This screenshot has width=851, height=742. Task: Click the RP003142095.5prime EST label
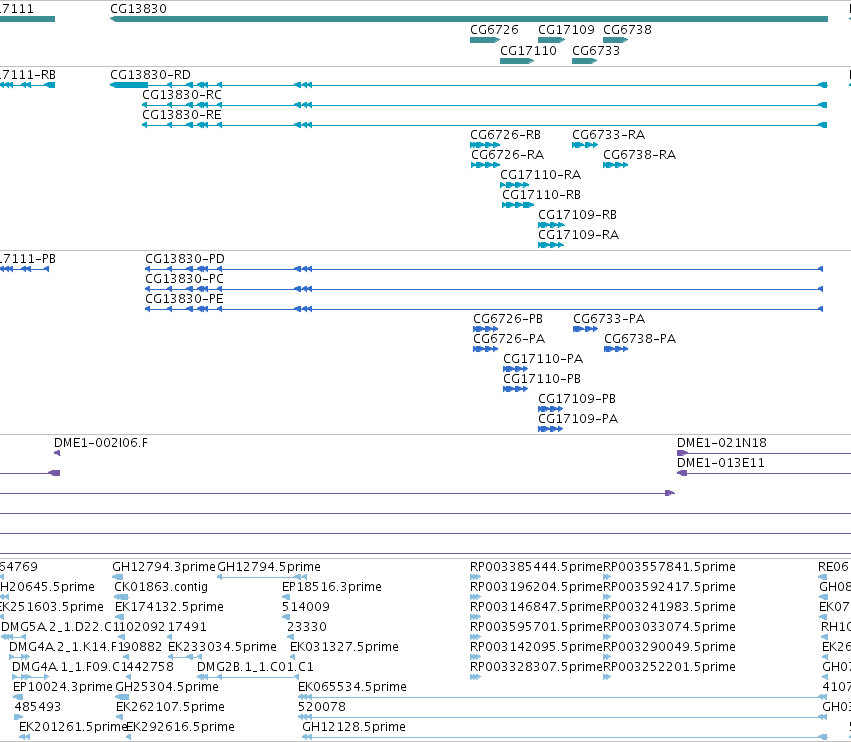point(536,647)
